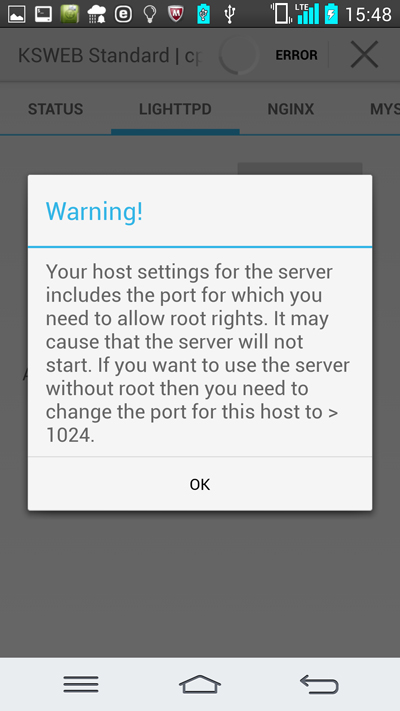Tap the circled e notification icon
400x711 pixels.
[x=123, y=14]
